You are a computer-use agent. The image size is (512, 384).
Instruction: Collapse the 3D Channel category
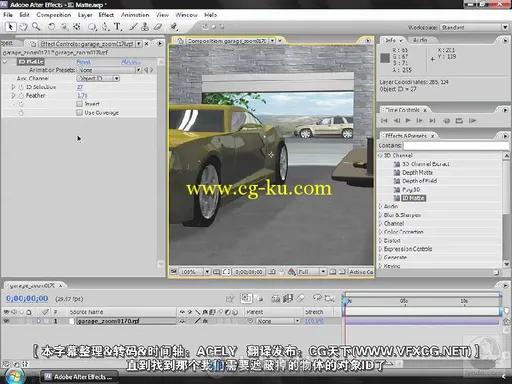pyautogui.click(x=380, y=155)
